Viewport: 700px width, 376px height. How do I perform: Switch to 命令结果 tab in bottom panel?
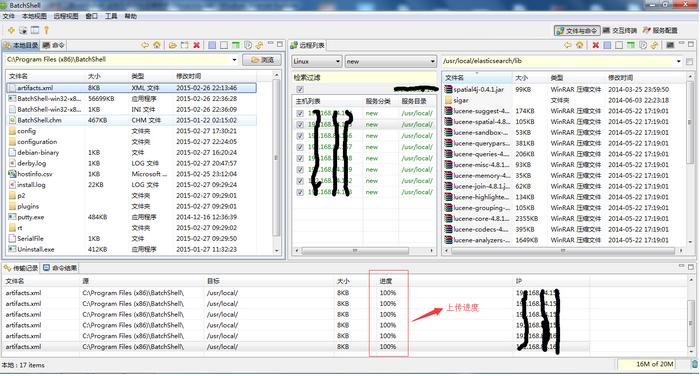coord(60,268)
